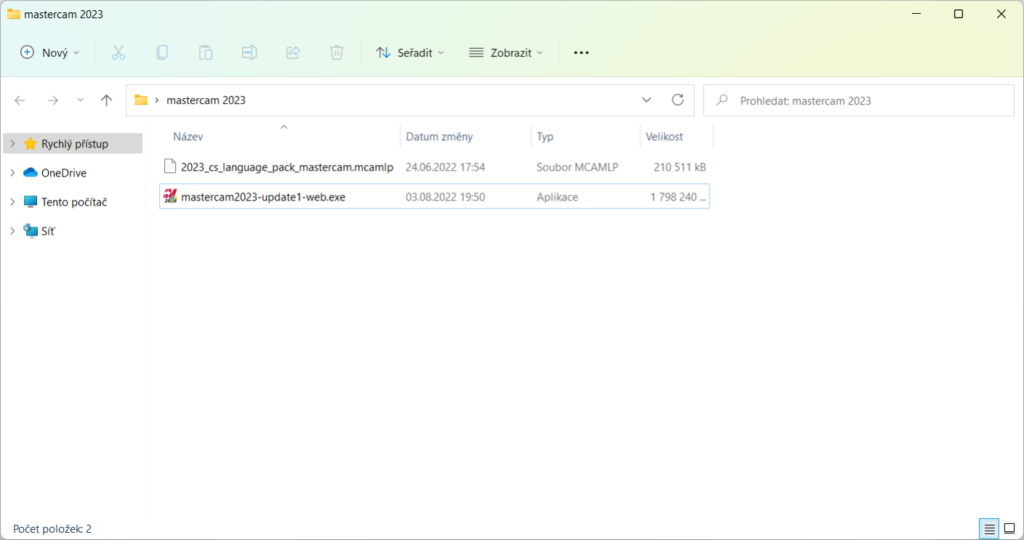The image size is (1024, 540).
Task: Select mastercam2023-update1-web.exe file
Action: pos(263,197)
